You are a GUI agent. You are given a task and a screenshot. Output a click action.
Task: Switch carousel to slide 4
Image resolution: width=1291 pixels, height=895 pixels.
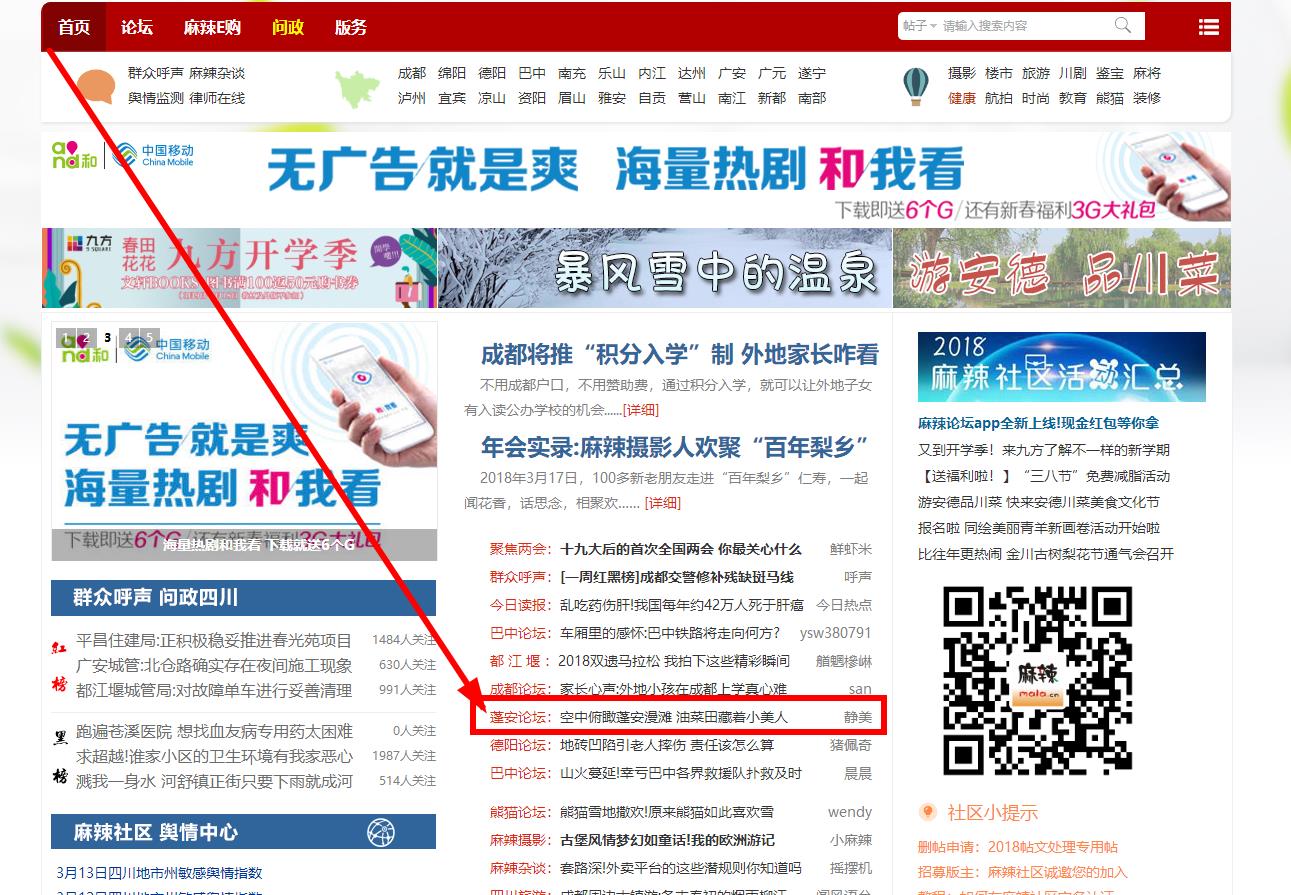(x=128, y=338)
